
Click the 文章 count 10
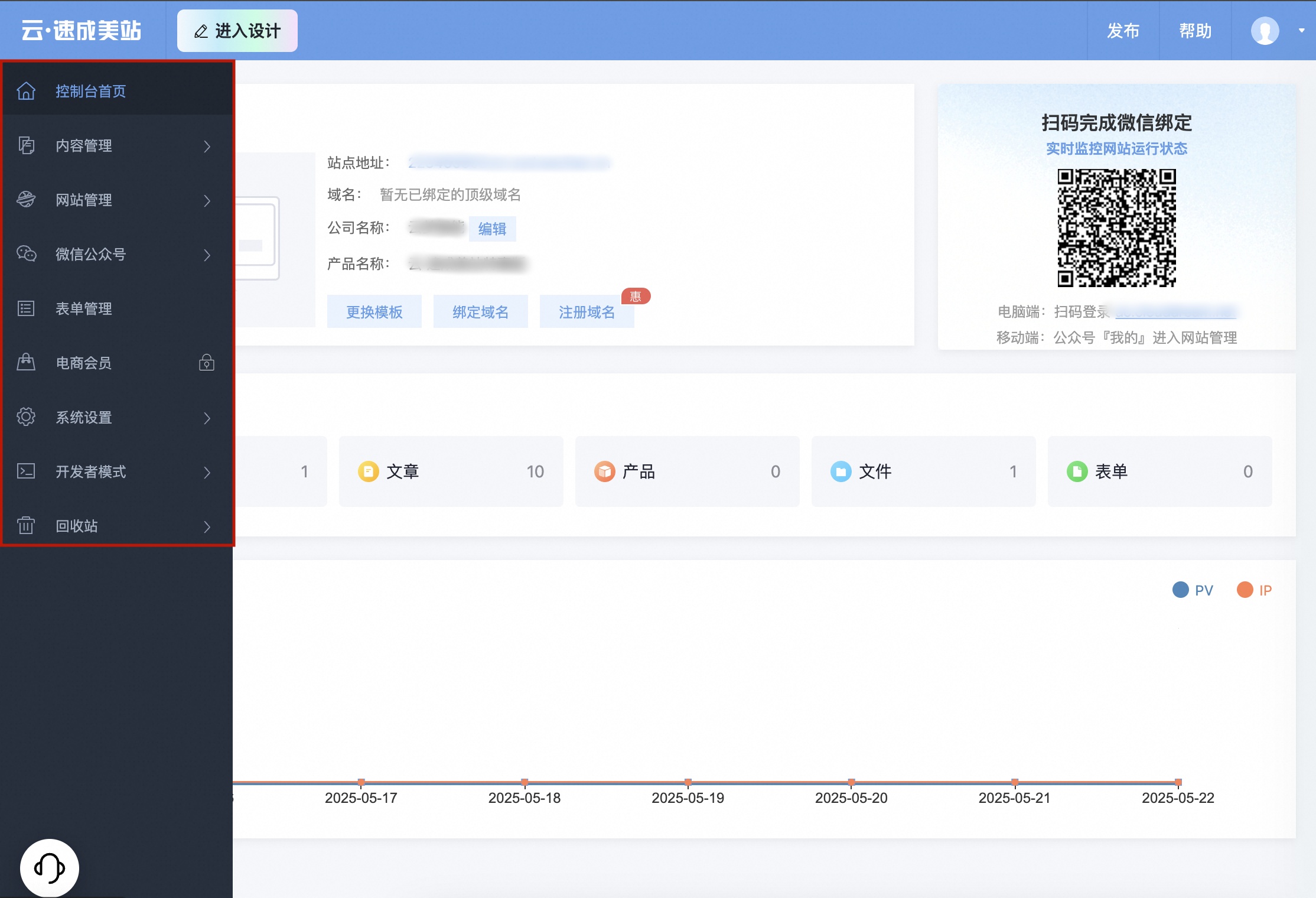click(535, 471)
